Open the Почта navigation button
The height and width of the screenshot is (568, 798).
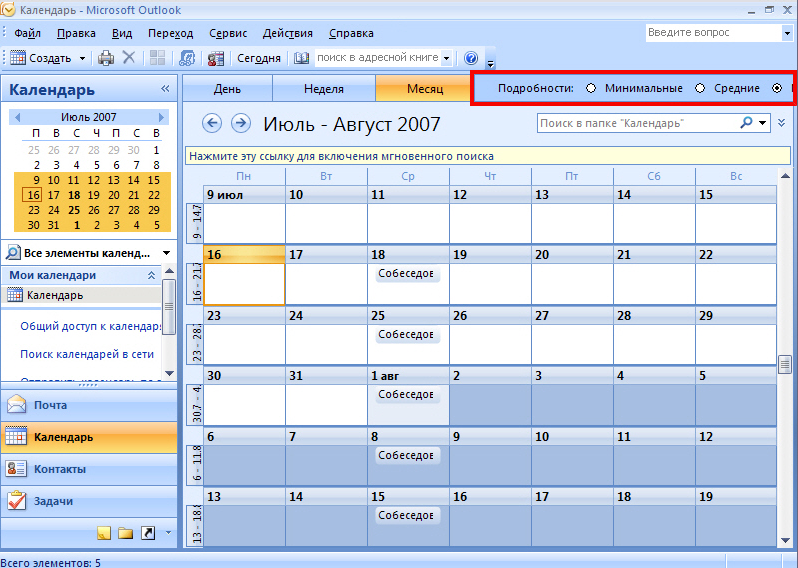[x=89, y=406]
